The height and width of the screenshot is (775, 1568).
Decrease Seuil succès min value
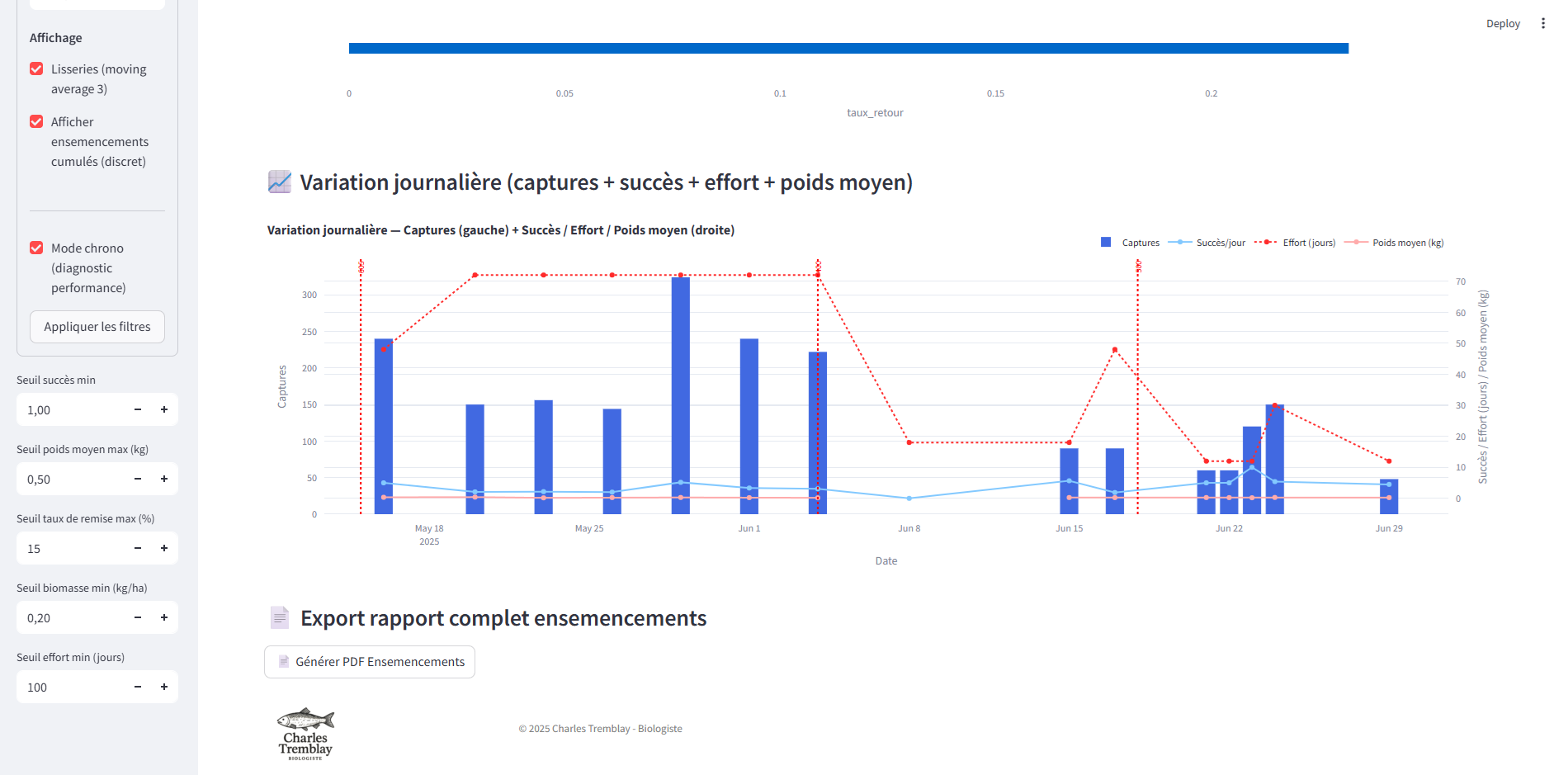pyautogui.click(x=138, y=410)
